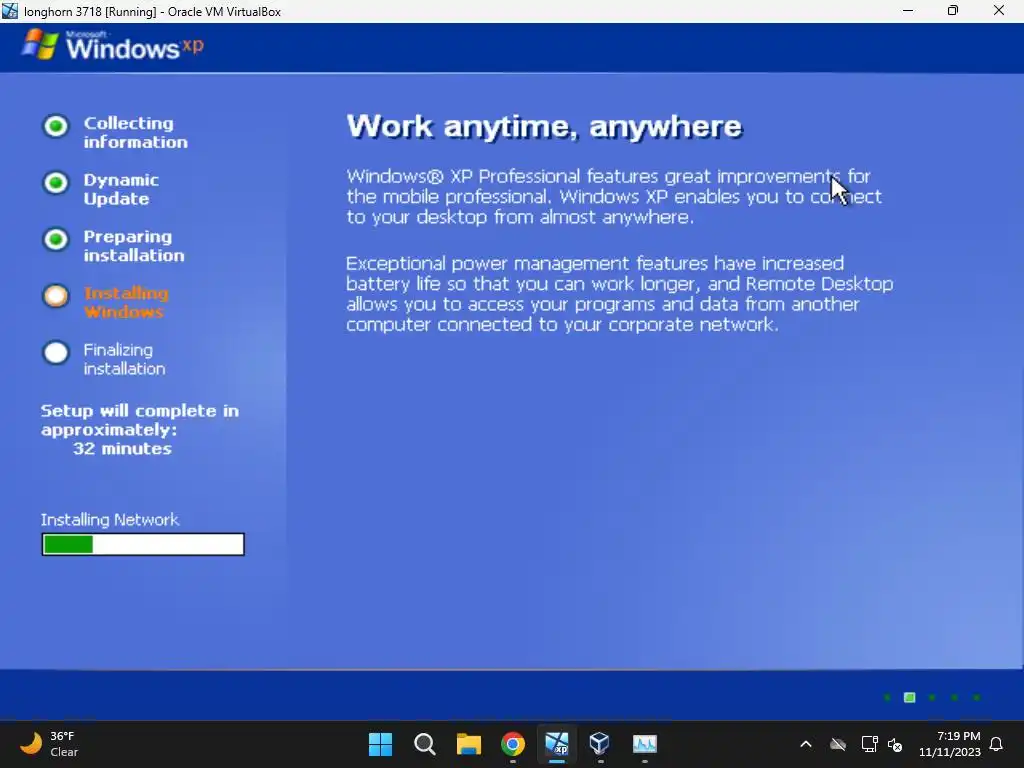This screenshot has width=1024, height=768.
Task: Click the Dynamic Update step indicator
Action: coord(56,183)
